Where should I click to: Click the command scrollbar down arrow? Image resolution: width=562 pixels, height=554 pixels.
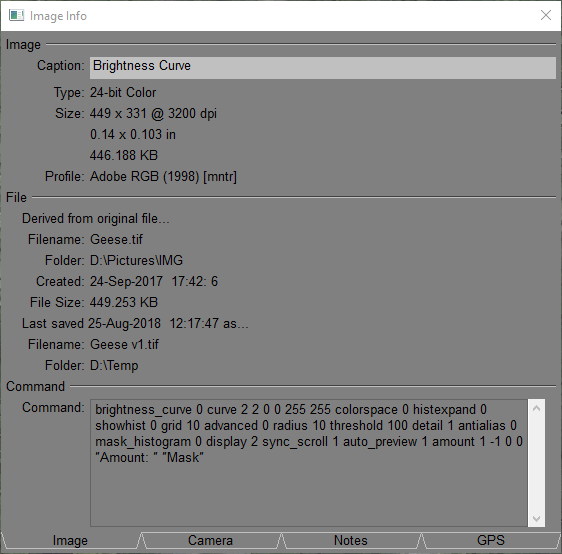click(x=537, y=519)
